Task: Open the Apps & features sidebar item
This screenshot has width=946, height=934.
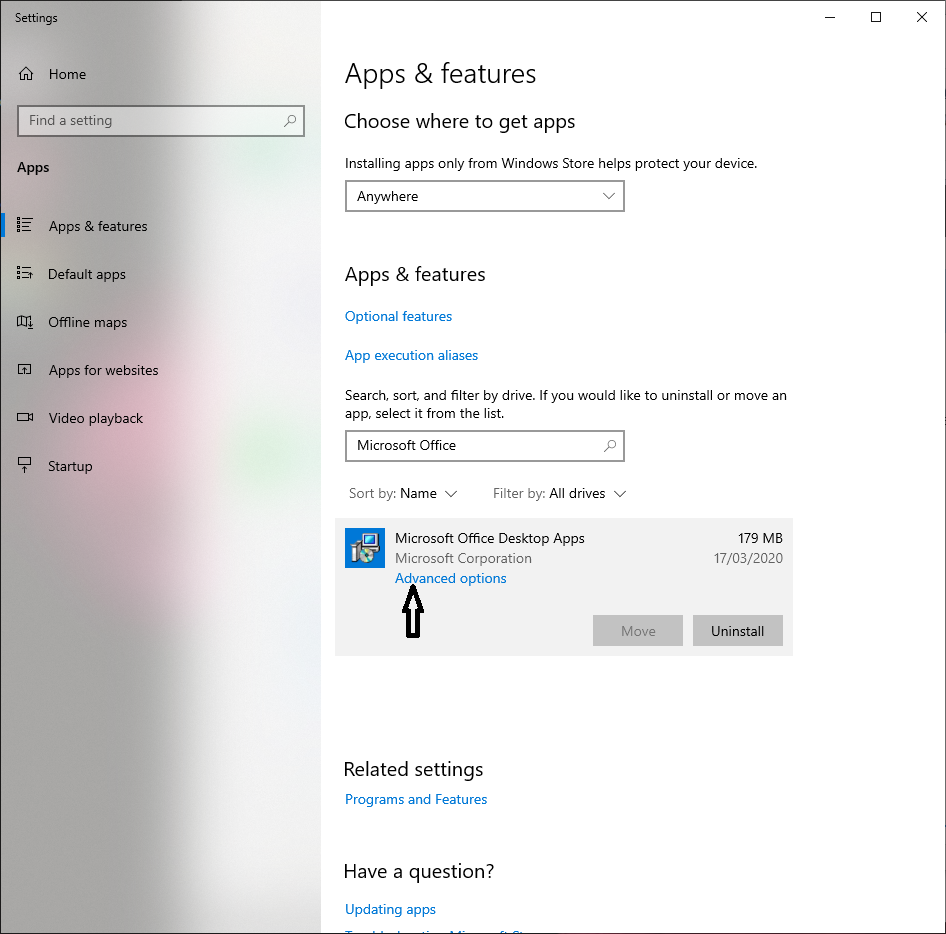Action: point(160,226)
